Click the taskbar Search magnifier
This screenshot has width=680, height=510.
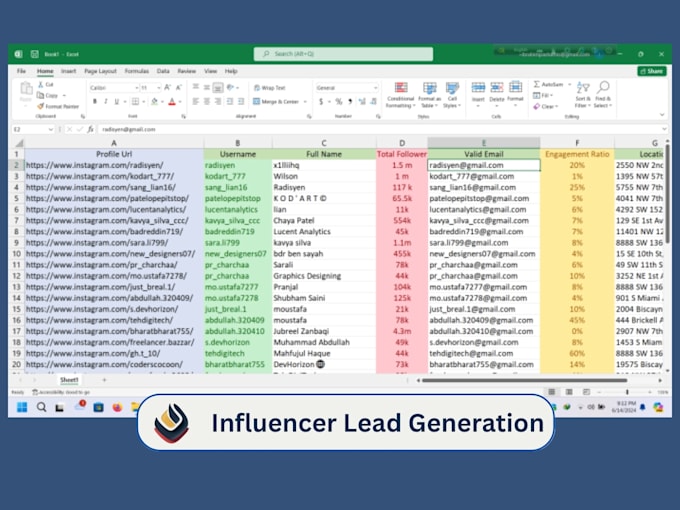pos(41,407)
